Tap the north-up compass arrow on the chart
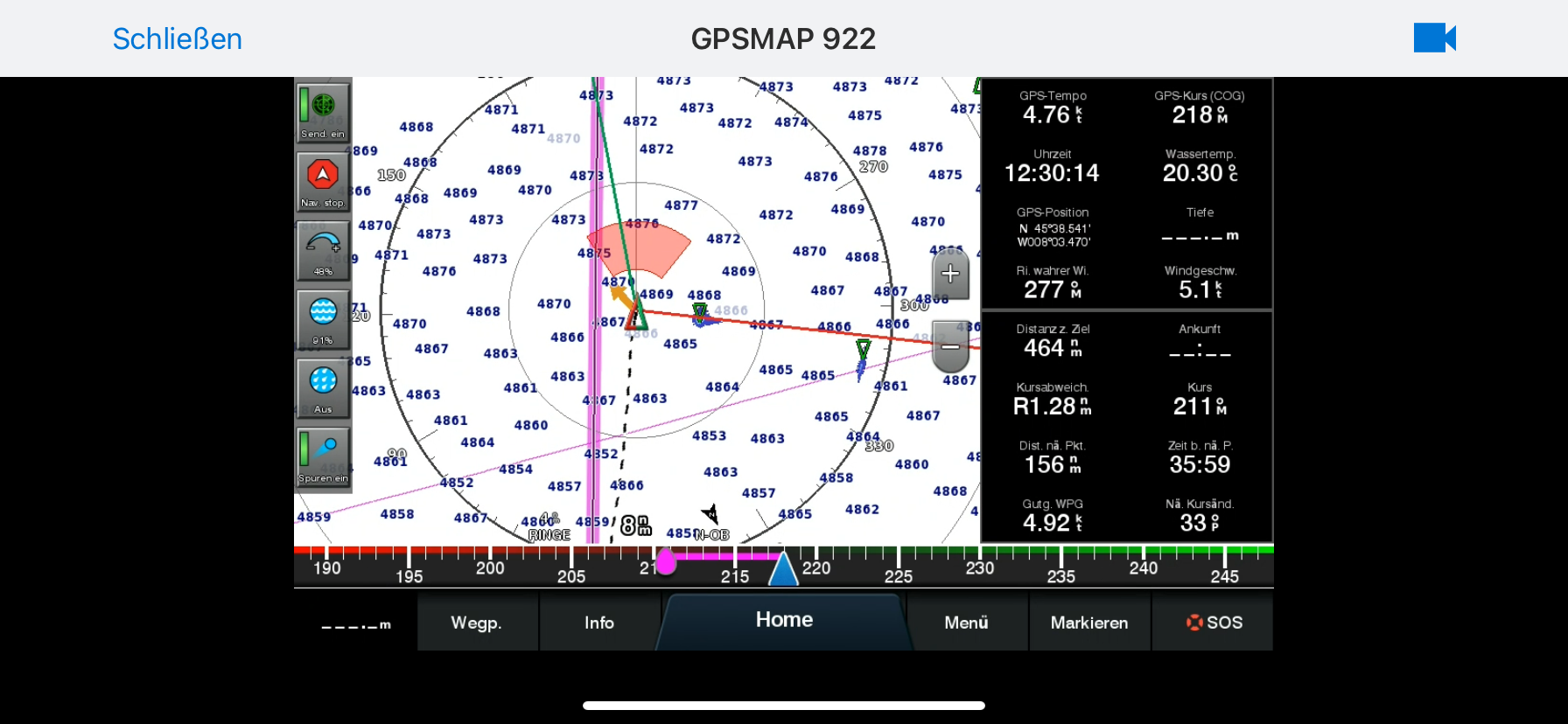This screenshot has height=724, width=1568. click(x=711, y=514)
